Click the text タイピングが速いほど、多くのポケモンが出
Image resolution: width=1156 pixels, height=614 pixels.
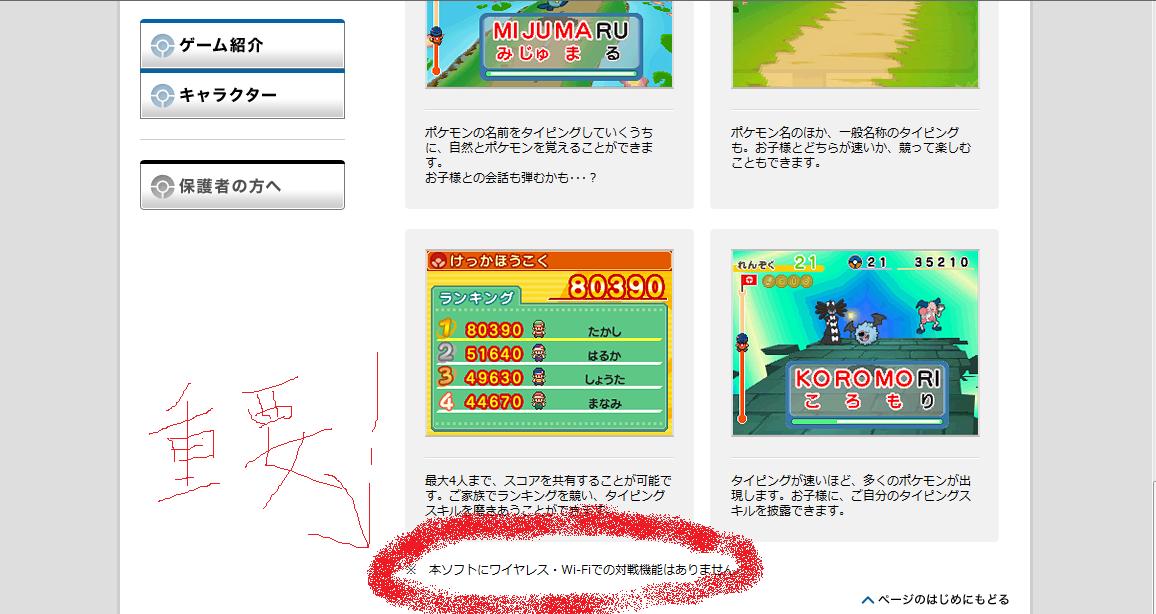[x=852, y=481]
